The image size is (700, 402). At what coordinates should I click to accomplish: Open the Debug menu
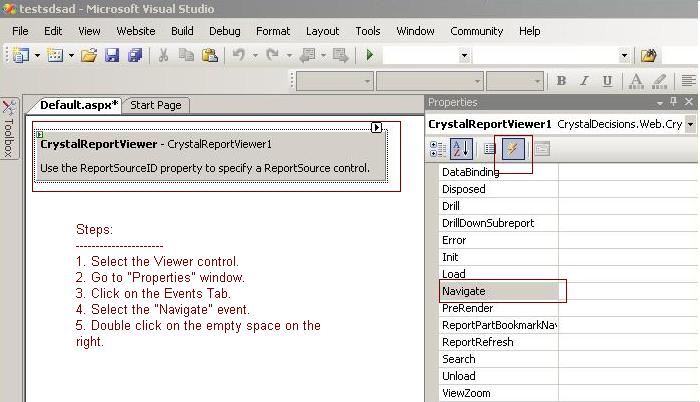tap(225, 31)
